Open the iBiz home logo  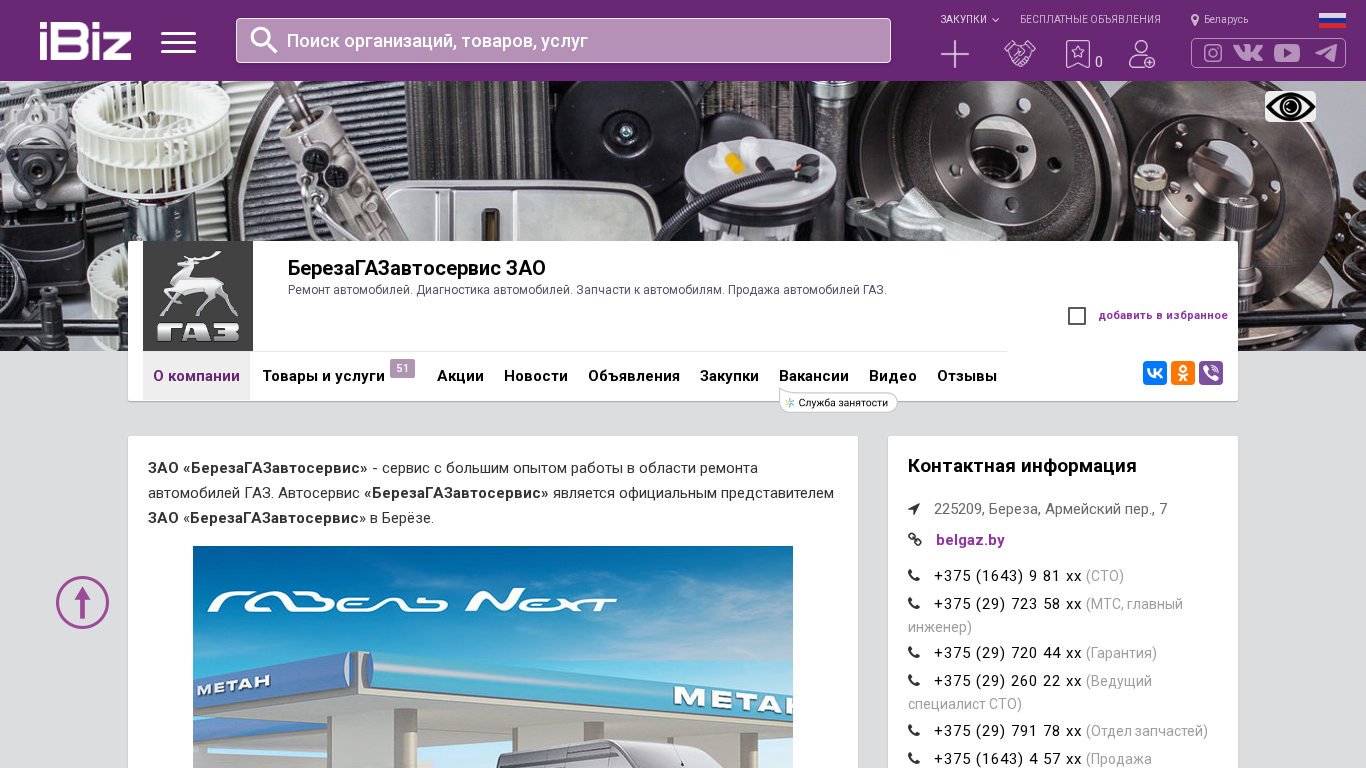coord(85,41)
